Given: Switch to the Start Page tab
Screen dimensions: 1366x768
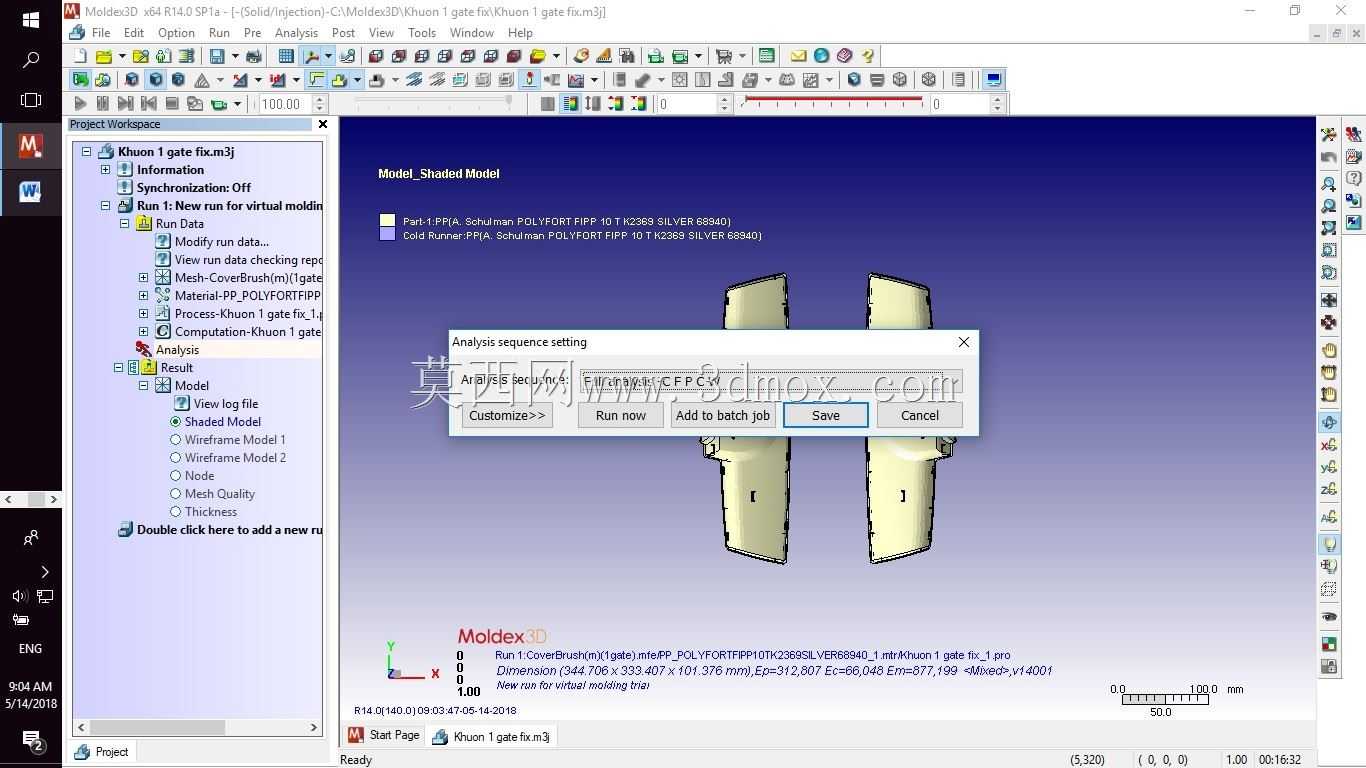Looking at the screenshot, I should click(384, 736).
